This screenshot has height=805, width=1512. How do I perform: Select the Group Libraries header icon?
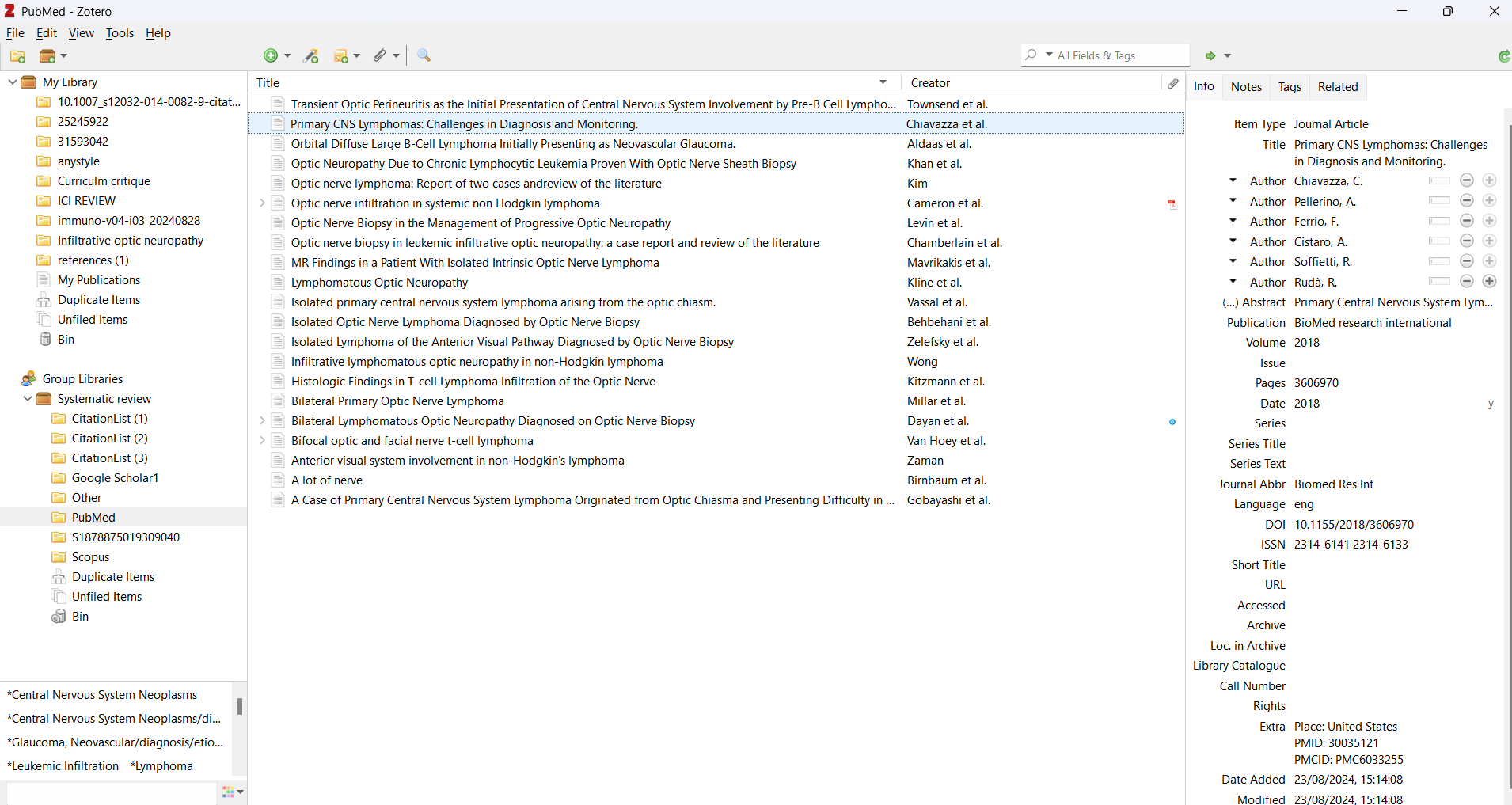point(29,379)
